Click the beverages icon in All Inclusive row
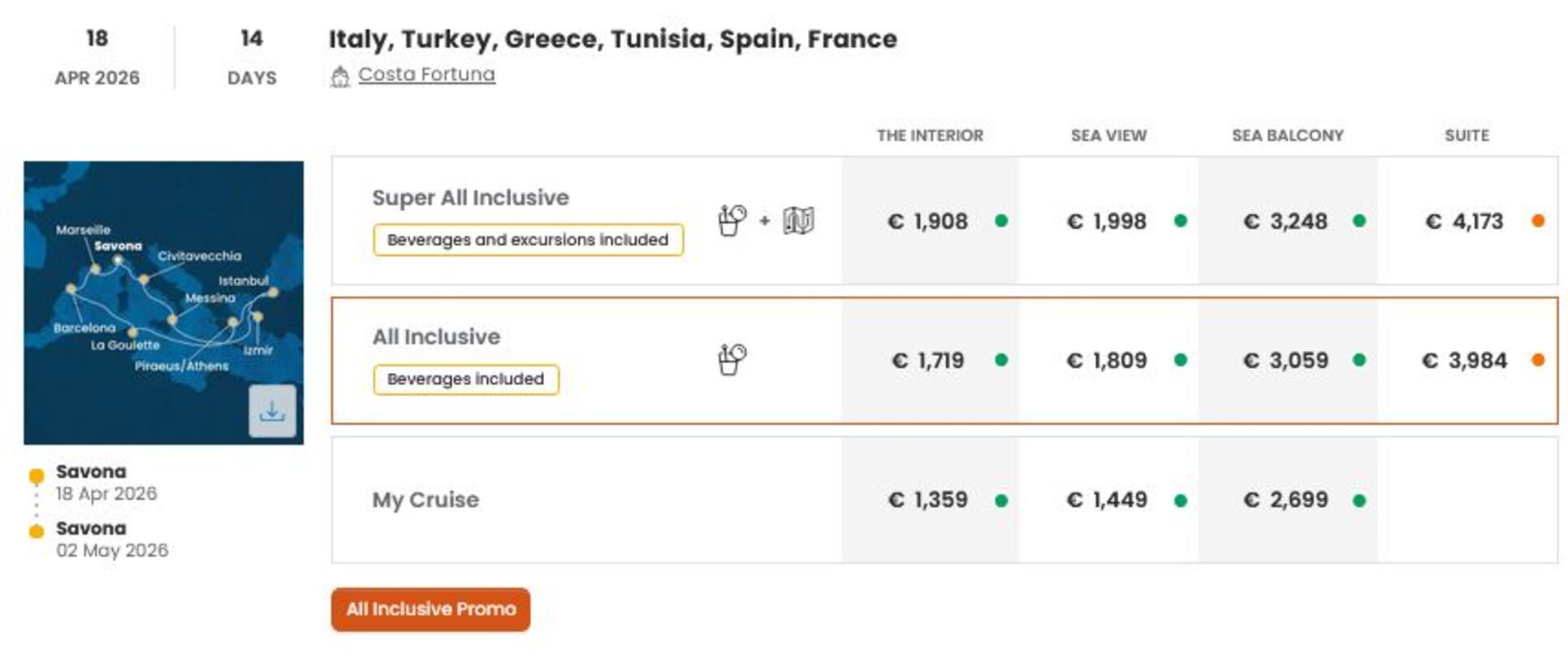Viewport: 1568px width, 650px height. [x=732, y=359]
